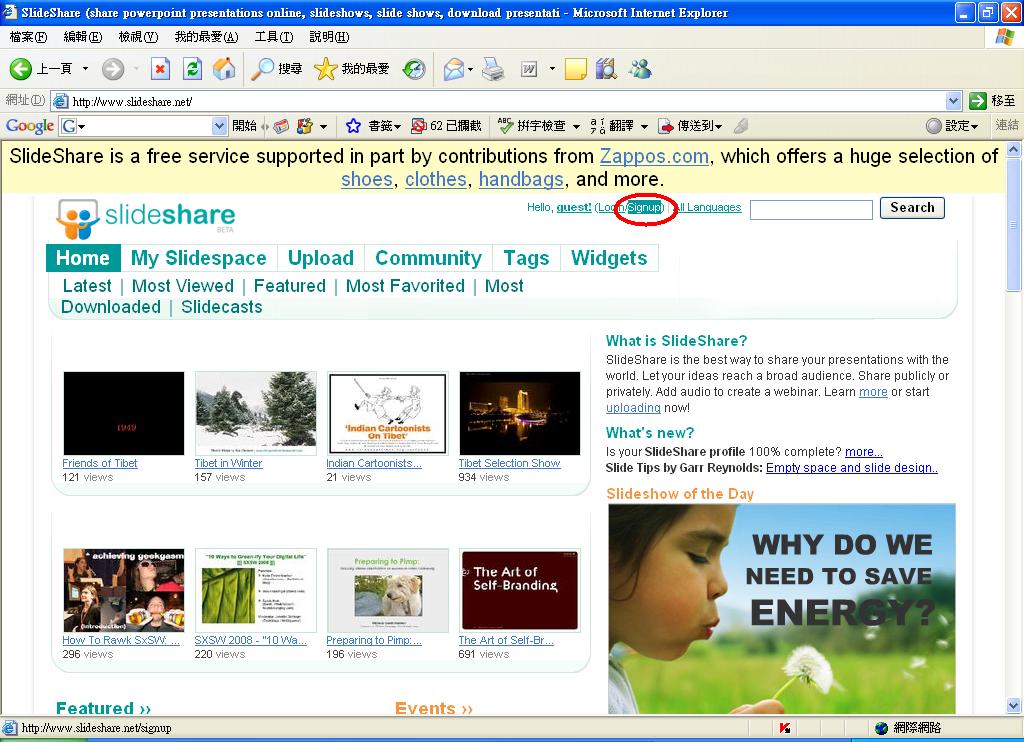
Task: Open Favorites star in IE toolbar
Action: pyautogui.click(x=325, y=69)
